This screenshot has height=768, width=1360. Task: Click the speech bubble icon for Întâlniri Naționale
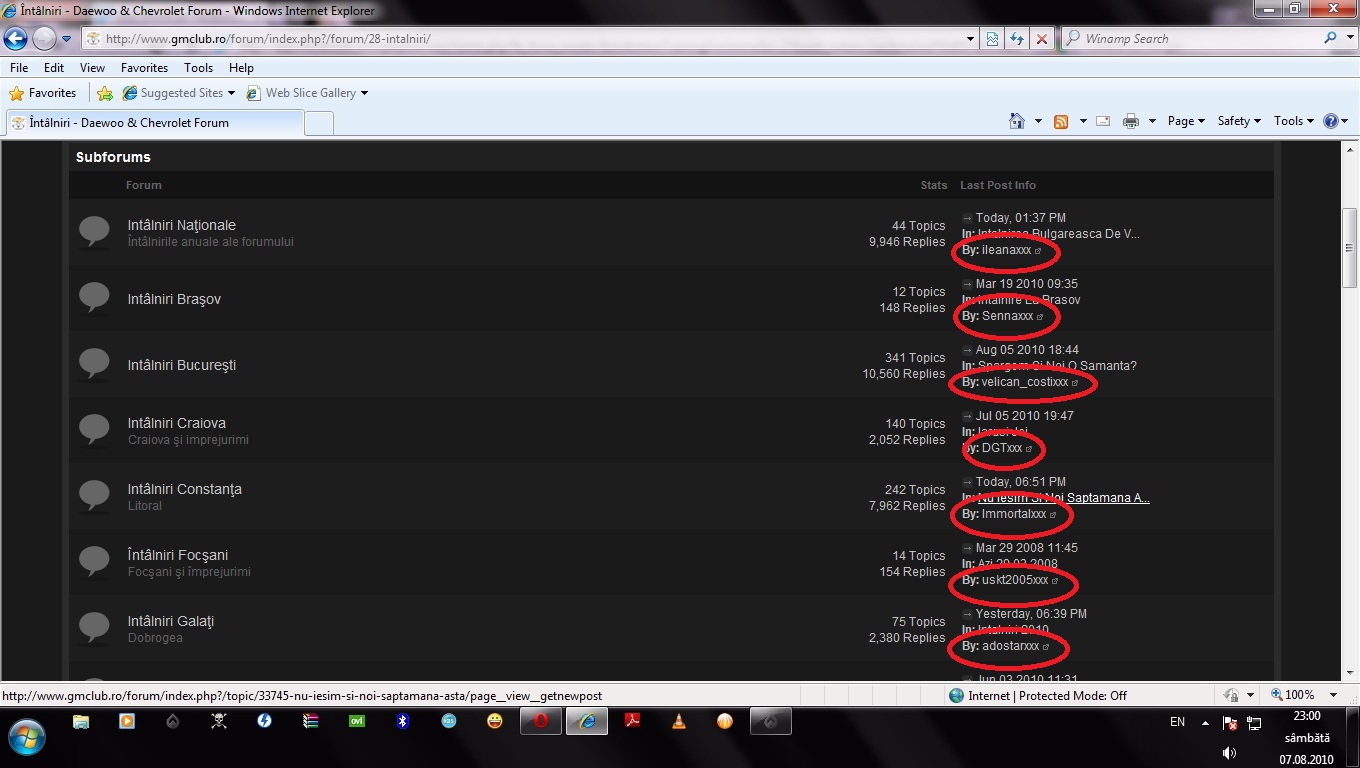(94, 232)
